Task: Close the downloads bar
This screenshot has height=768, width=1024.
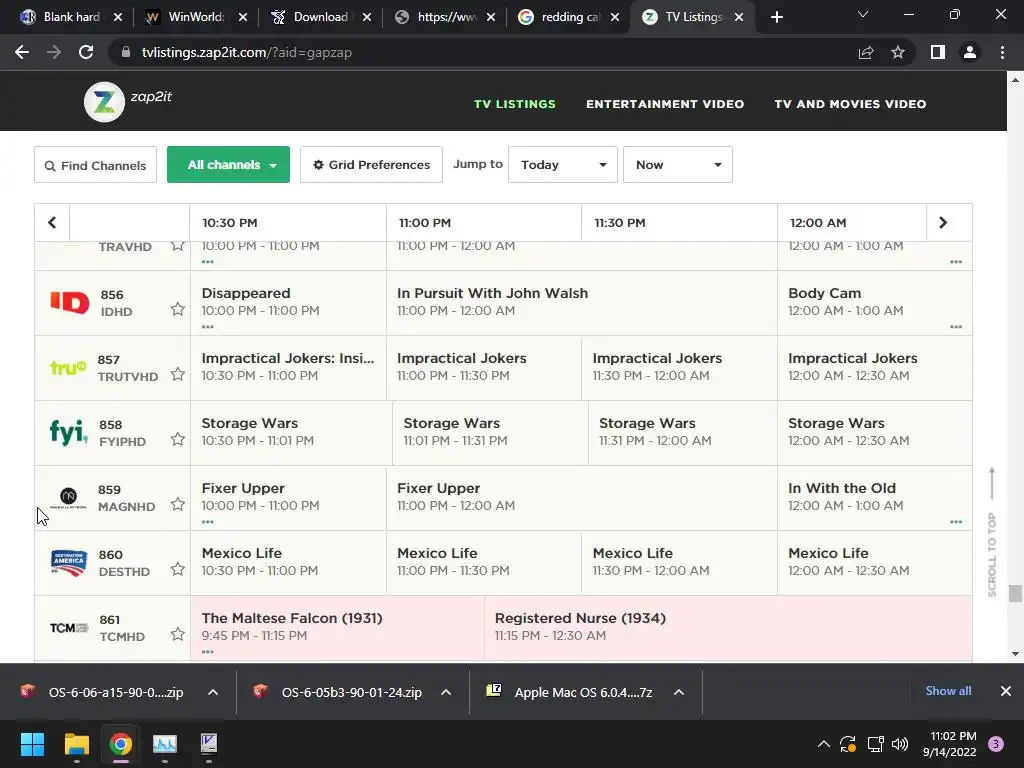Action: (x=1006, y=691)
